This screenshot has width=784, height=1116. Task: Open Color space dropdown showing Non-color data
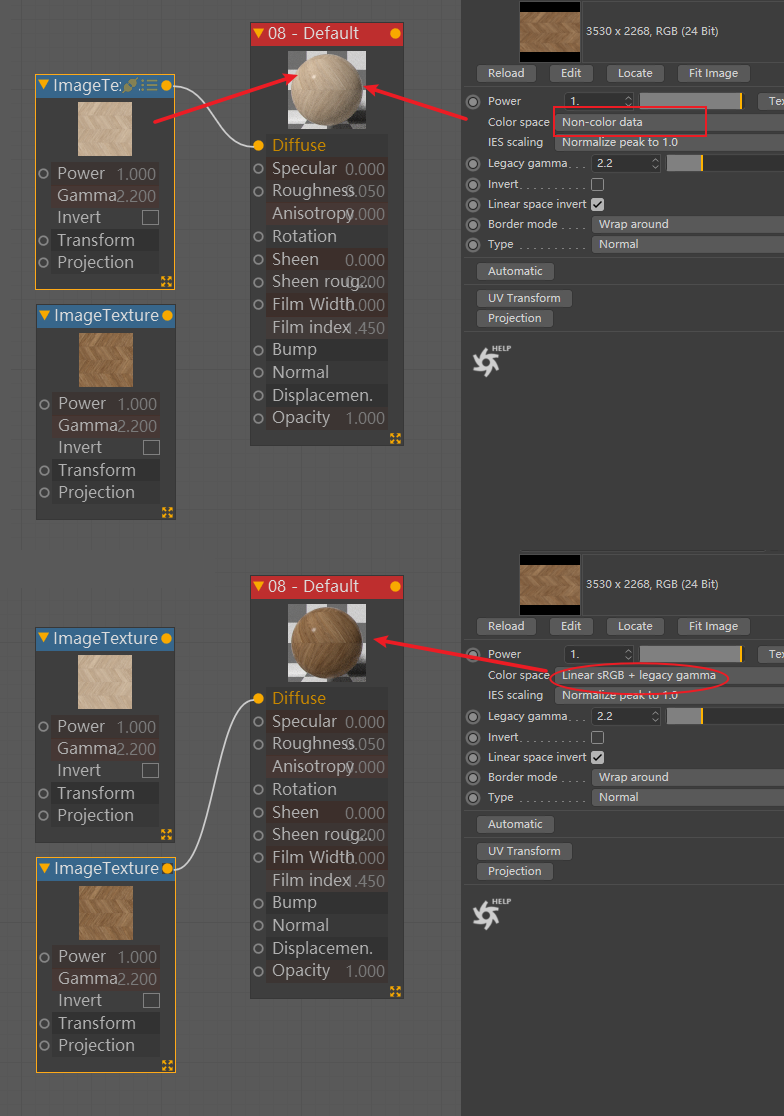click(669, 122)
